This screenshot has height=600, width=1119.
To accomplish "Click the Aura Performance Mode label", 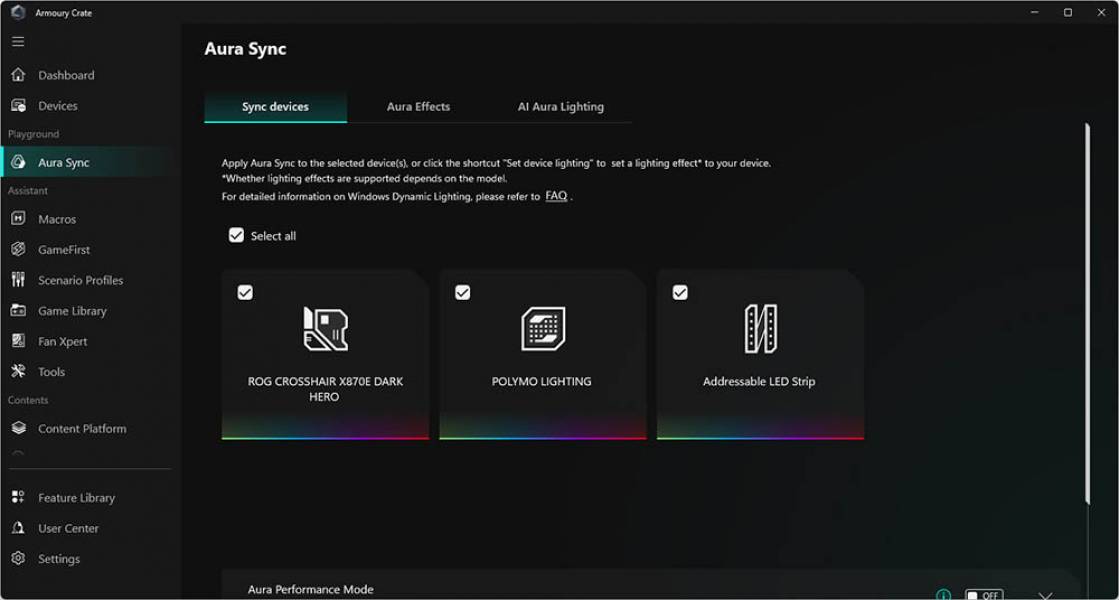I will click(310, 589).
